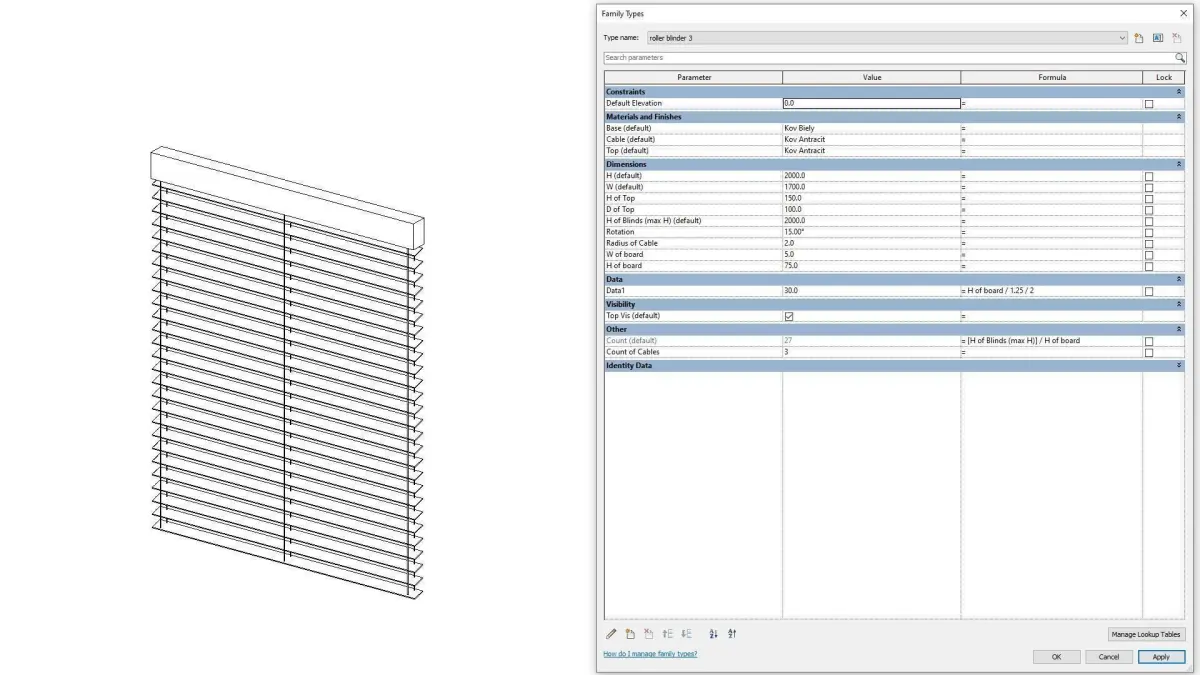Enable lock checkbox for Rotation parameter

(1149, 232)
